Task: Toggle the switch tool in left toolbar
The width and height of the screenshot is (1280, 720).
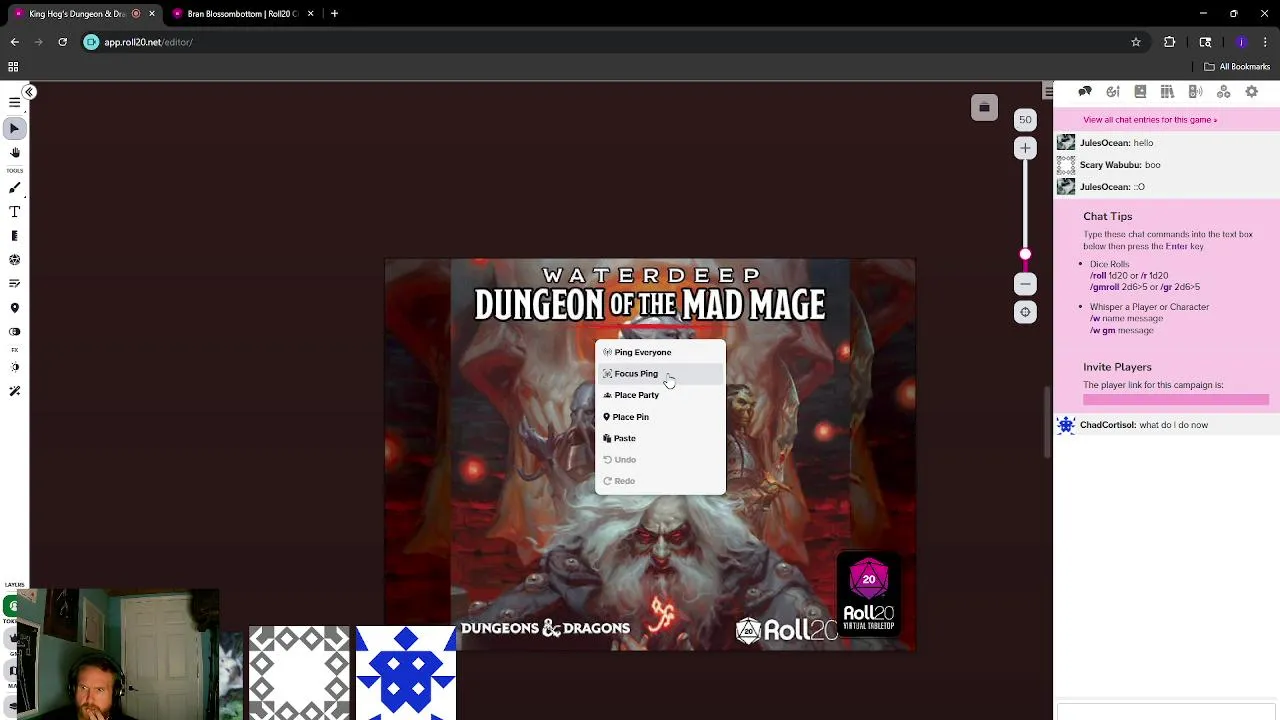Action: click(15, 332)
